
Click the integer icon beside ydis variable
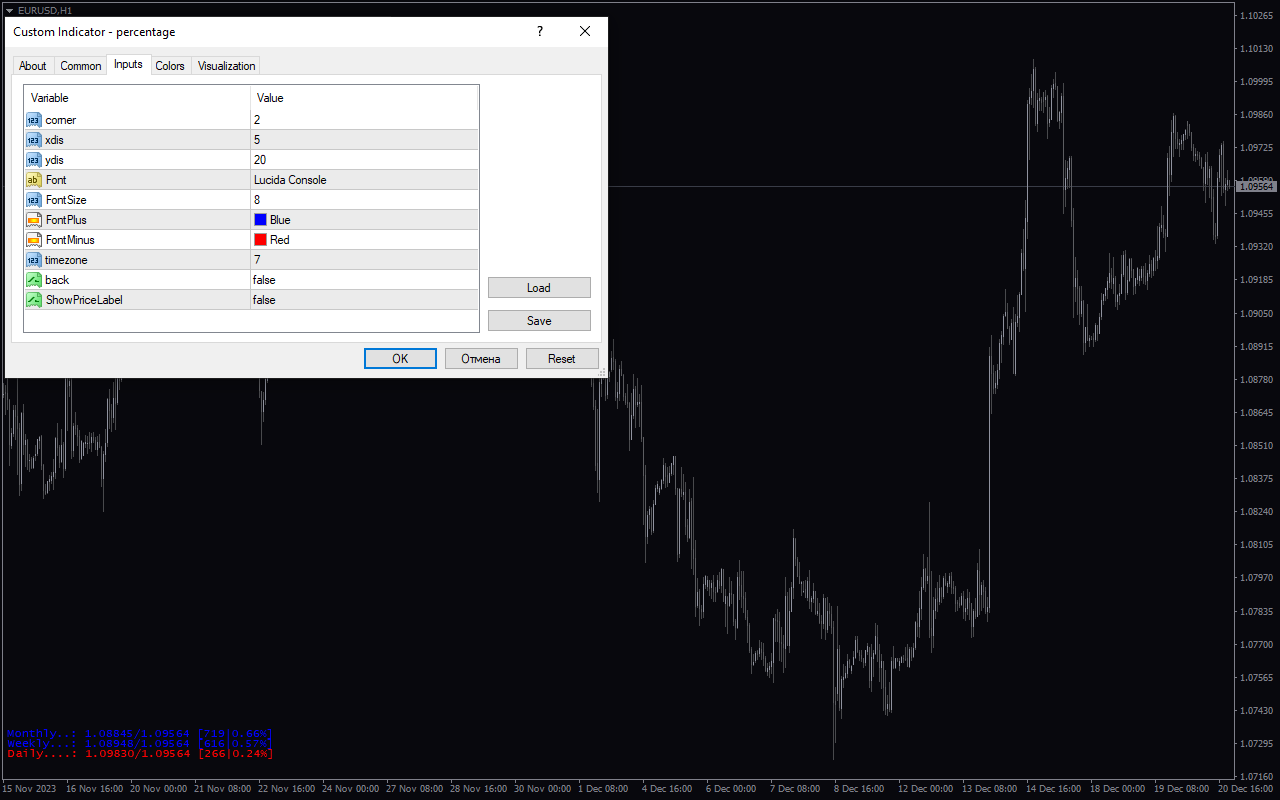[34, 160]
